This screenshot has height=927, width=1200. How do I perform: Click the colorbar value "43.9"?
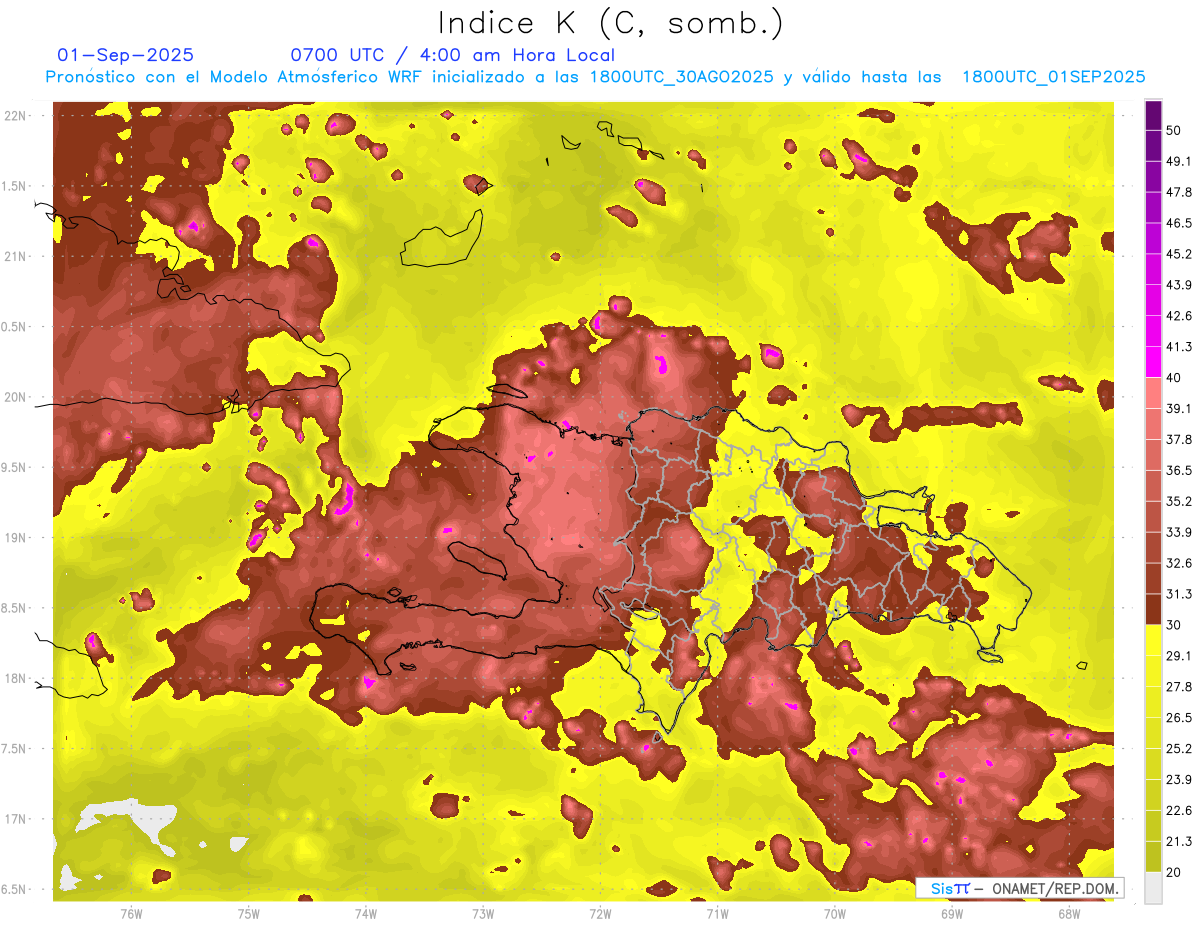click(x=1178, y=285)
